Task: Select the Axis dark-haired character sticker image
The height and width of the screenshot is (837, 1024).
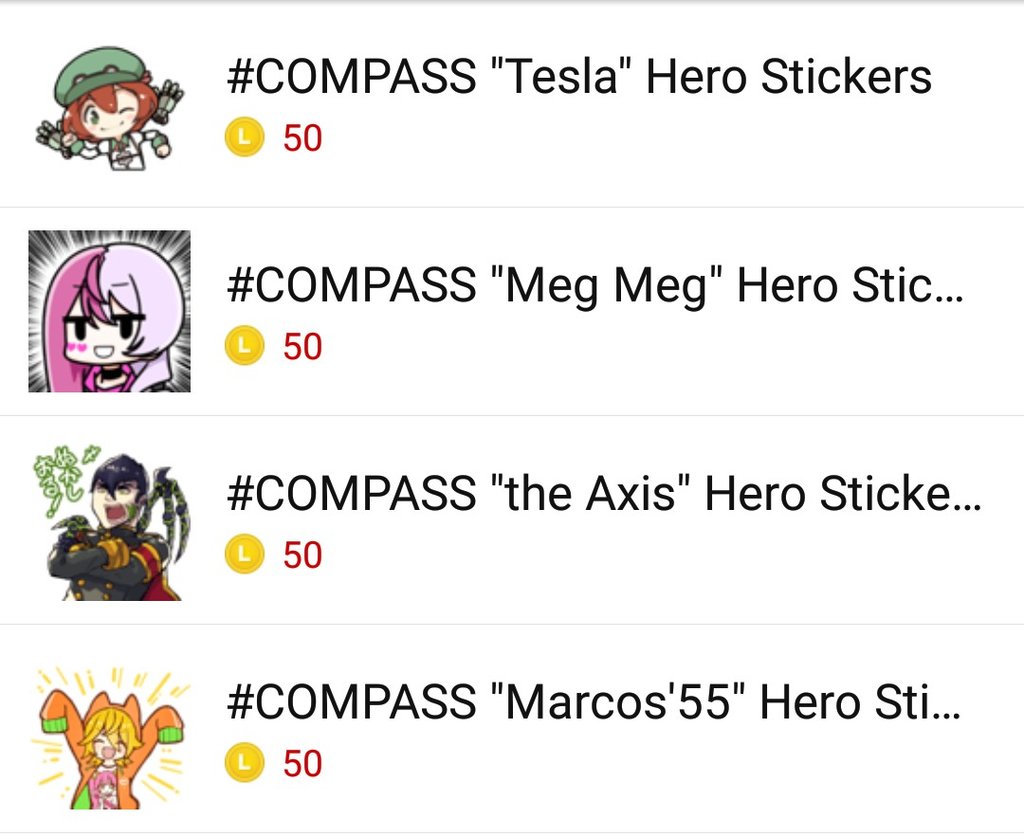Action: tap(110, 520)
